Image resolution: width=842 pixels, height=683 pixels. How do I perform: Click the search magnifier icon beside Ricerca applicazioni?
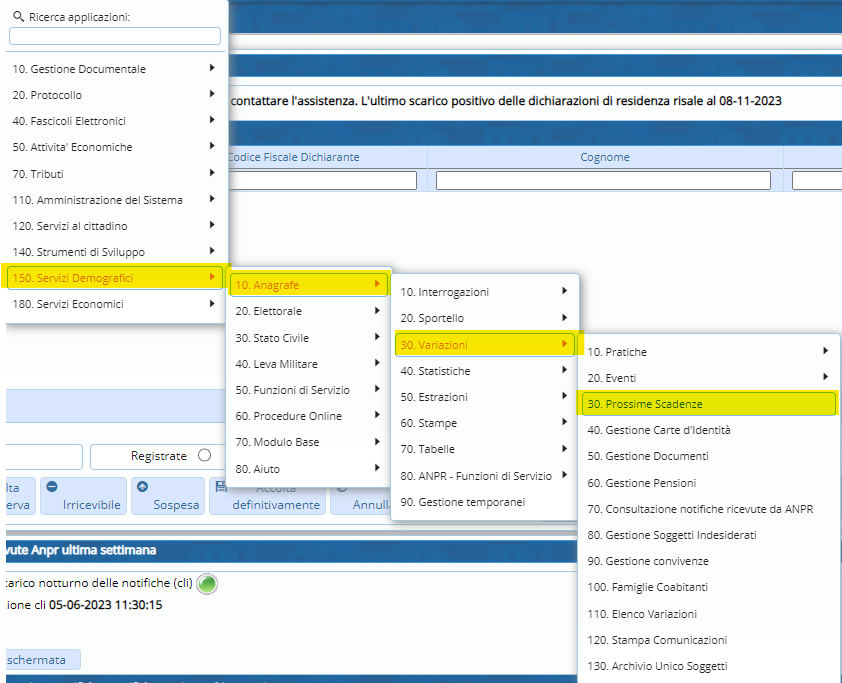click(18, 17)
